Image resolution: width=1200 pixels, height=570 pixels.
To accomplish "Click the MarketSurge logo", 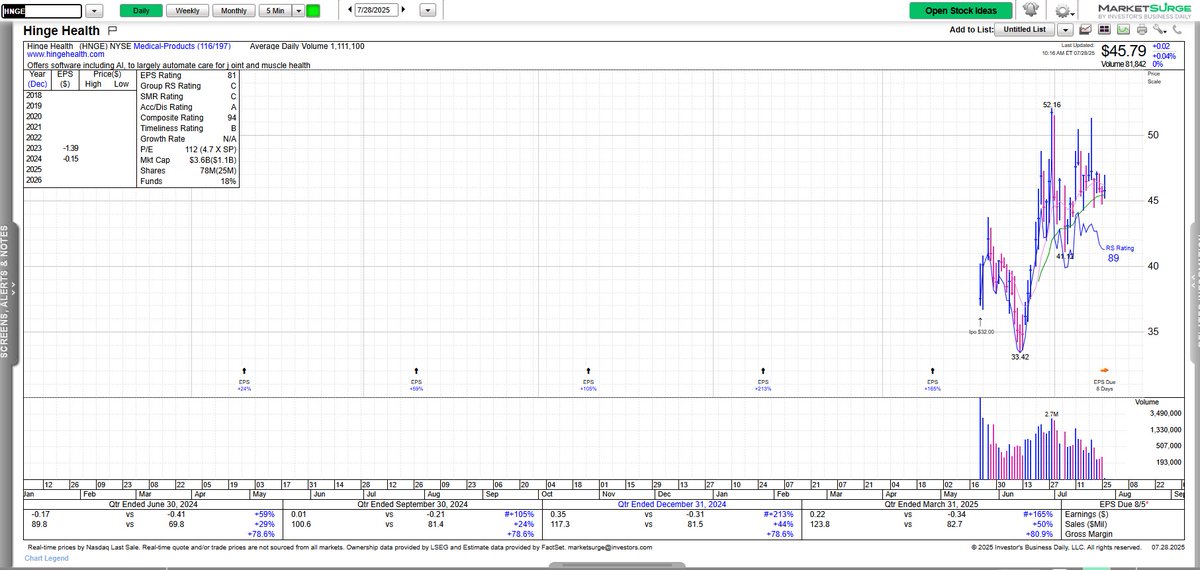I will click(x=1144, y=12).
